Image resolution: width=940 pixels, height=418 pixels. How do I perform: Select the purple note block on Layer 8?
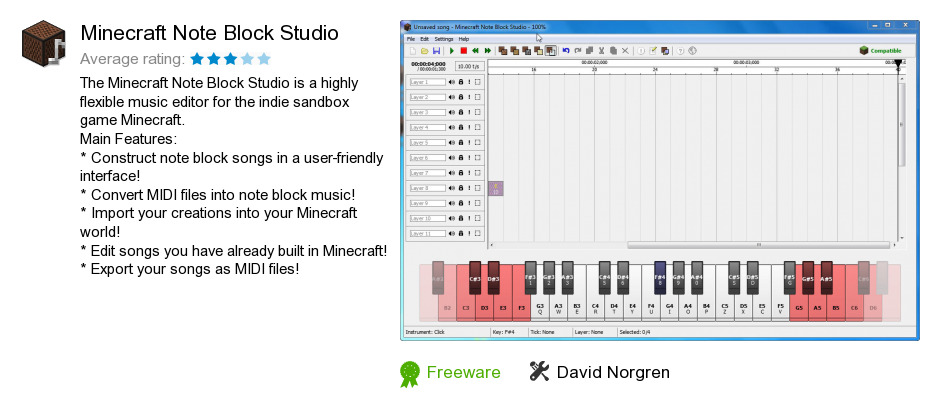496,188
